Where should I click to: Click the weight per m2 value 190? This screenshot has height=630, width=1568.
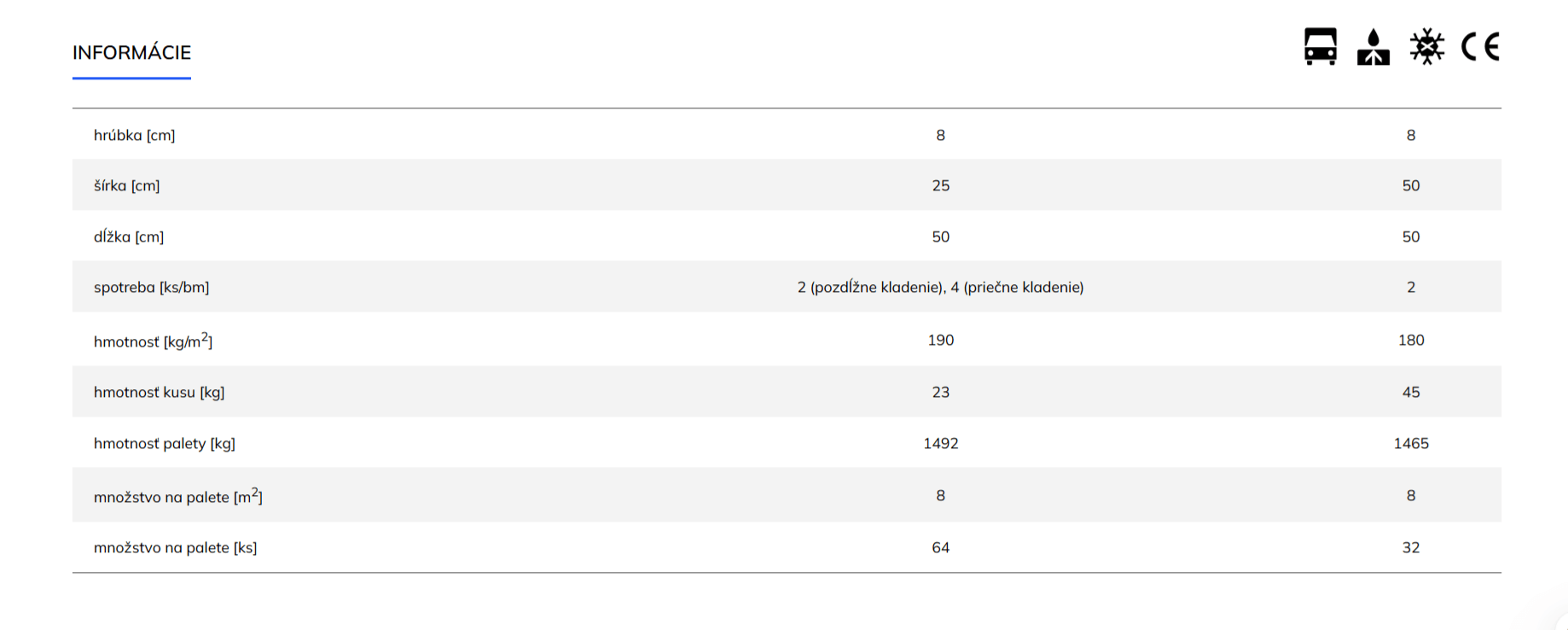click(941, 340)
